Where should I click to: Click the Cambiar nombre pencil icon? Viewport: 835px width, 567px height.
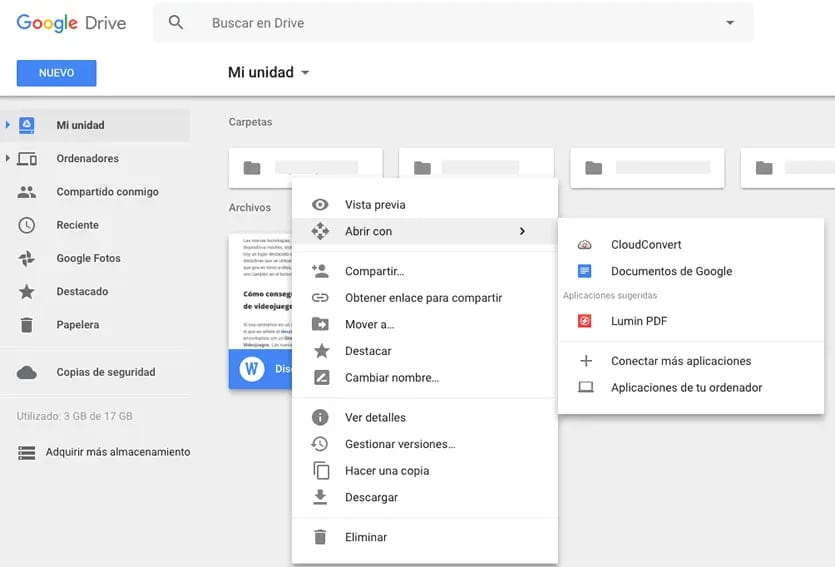coord(321,377)
